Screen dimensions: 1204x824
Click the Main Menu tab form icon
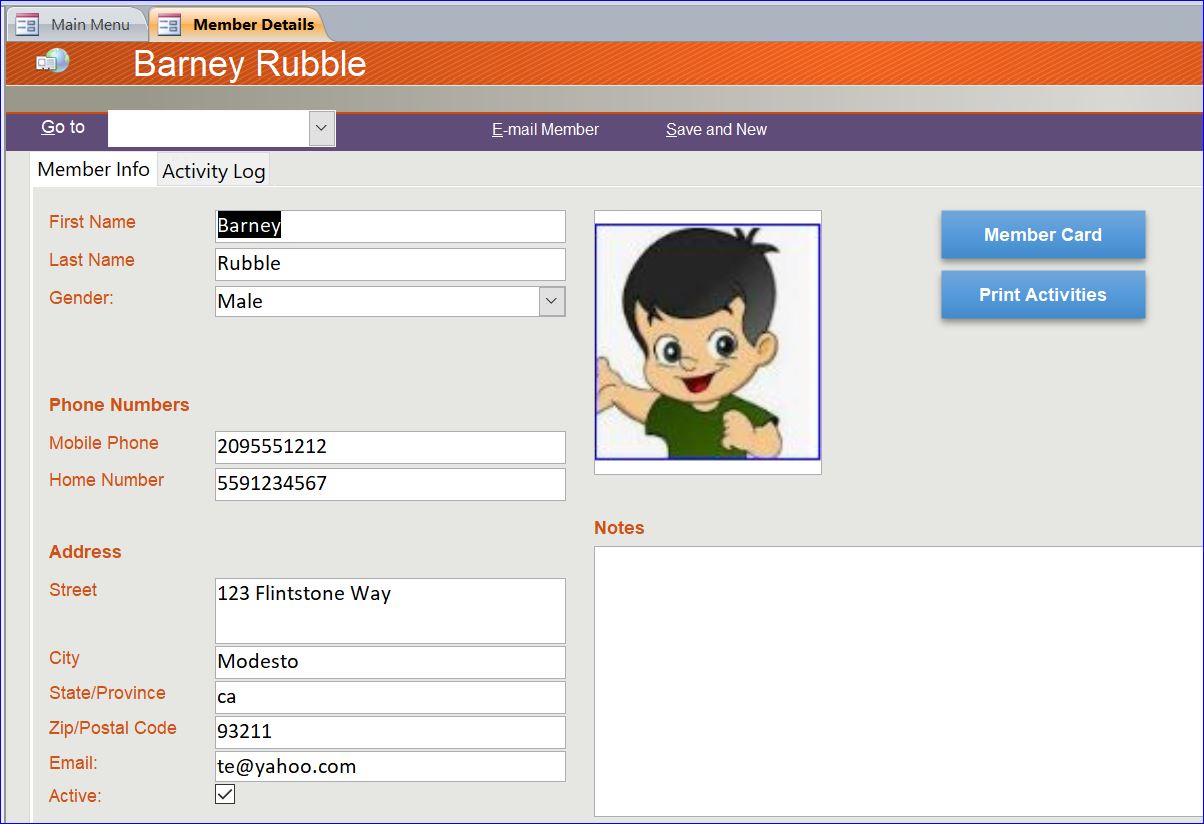27,24
